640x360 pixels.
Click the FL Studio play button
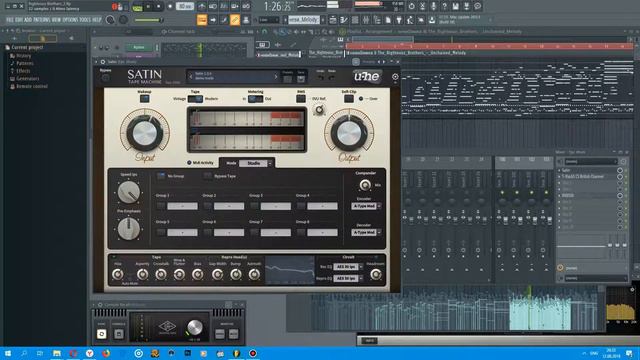149,7
